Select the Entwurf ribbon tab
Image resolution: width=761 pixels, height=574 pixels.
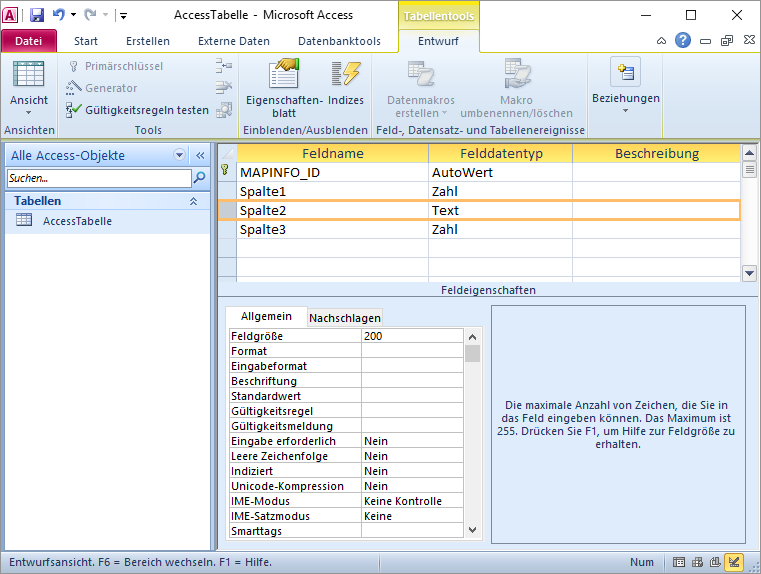[x=438, y=41]
